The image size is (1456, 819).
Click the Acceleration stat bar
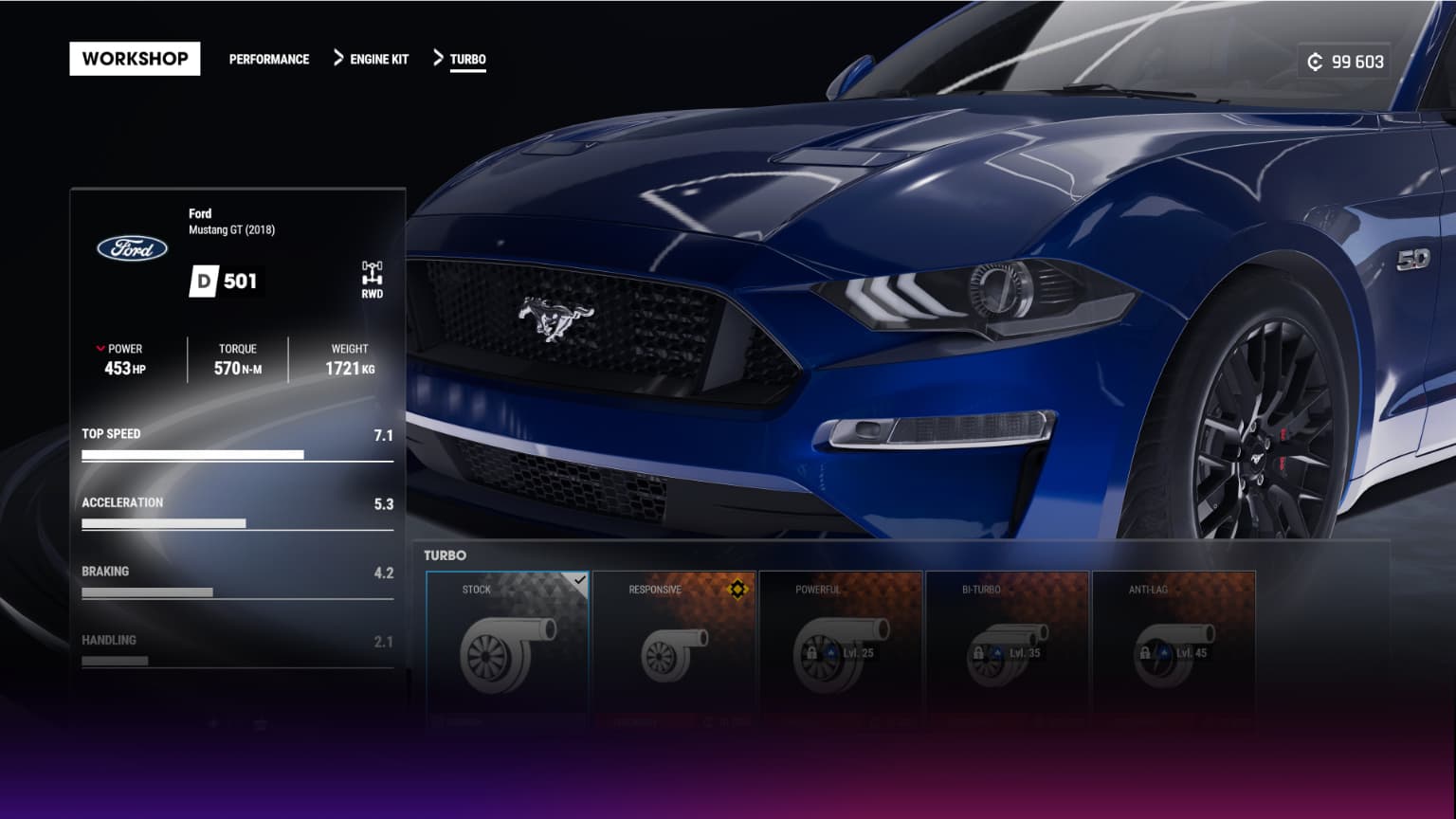pos(237,523)
